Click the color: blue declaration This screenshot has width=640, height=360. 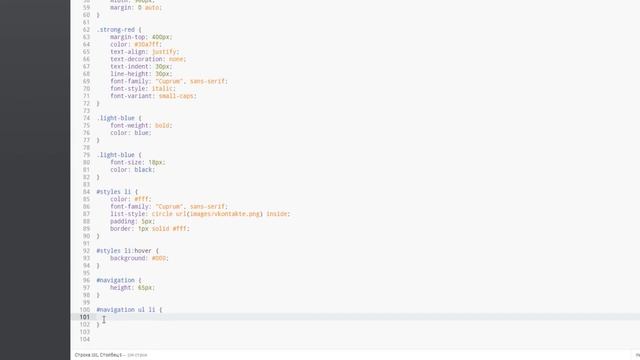tap(131, 133)
